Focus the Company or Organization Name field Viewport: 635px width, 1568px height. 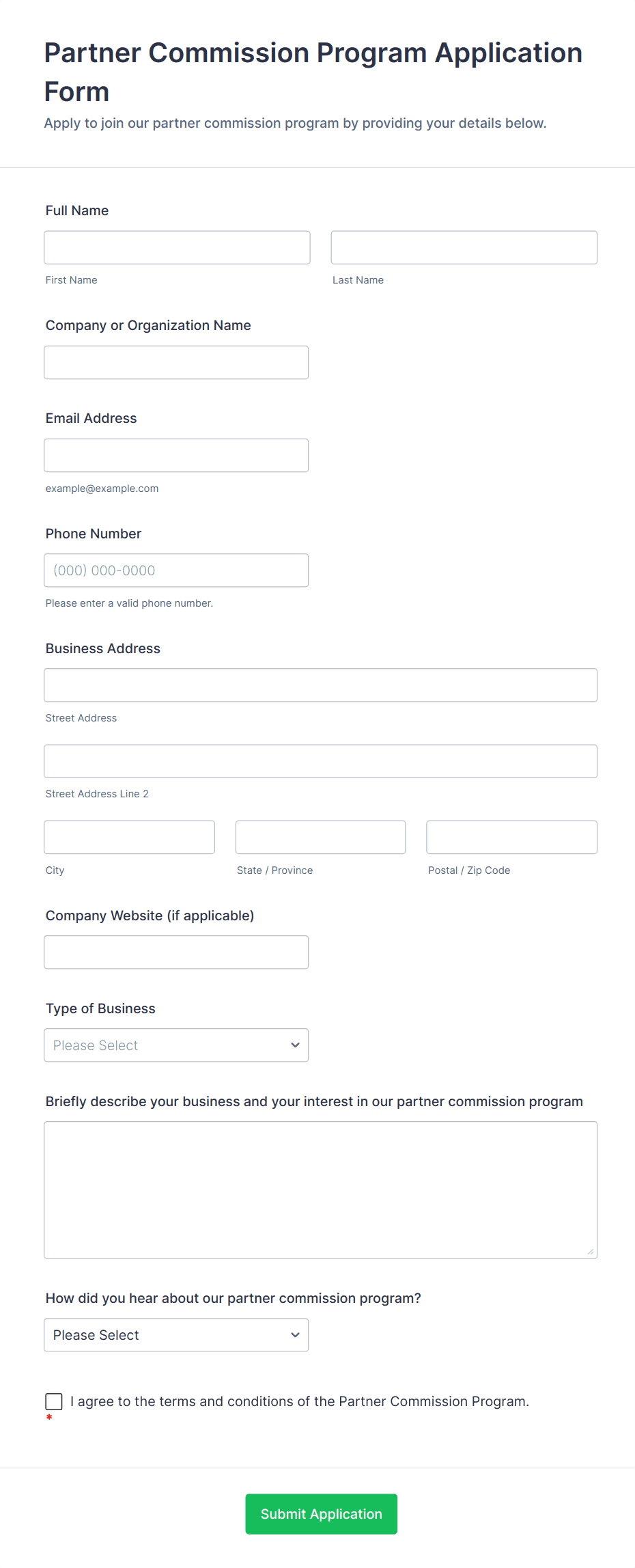[x=176, y=362]
